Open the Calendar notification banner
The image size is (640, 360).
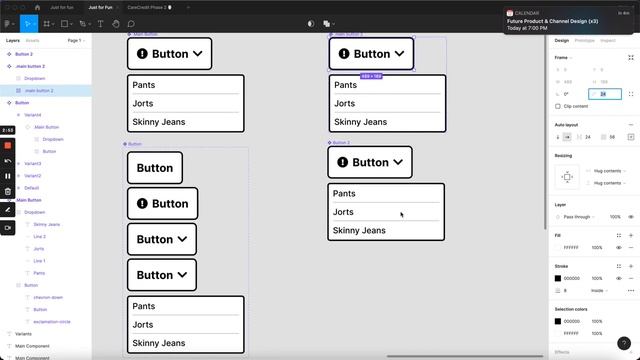point(569,20)
